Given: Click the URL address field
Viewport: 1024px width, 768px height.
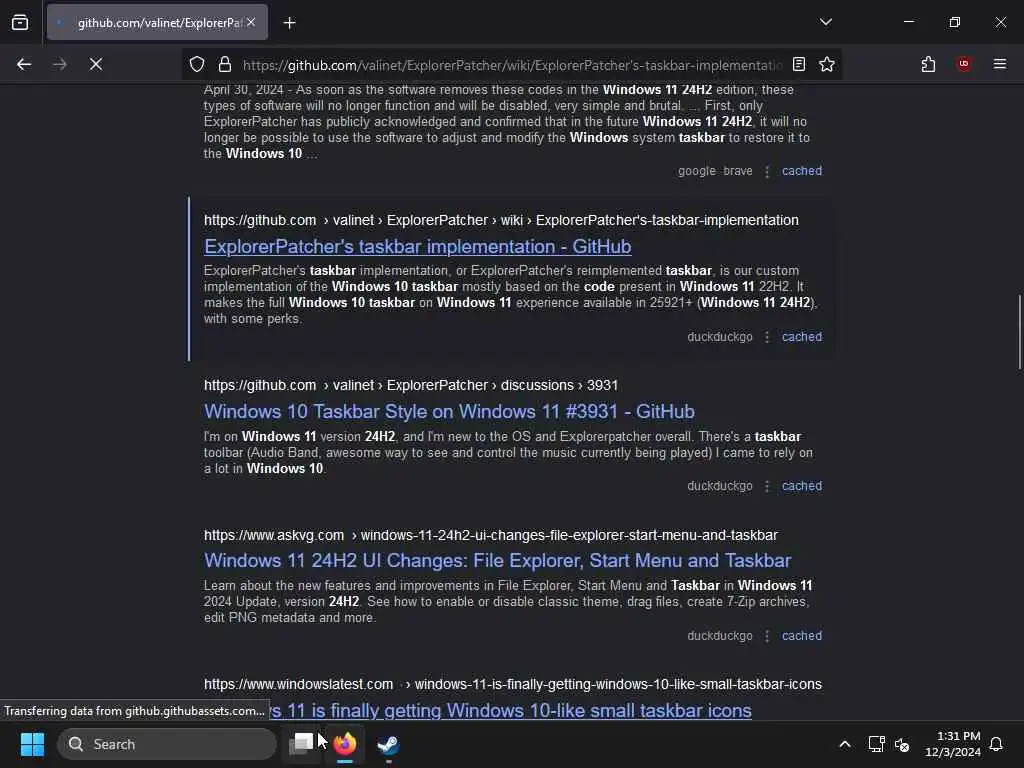Looking at the screenshot, I should pyautogui.click(x=513, y=65).
